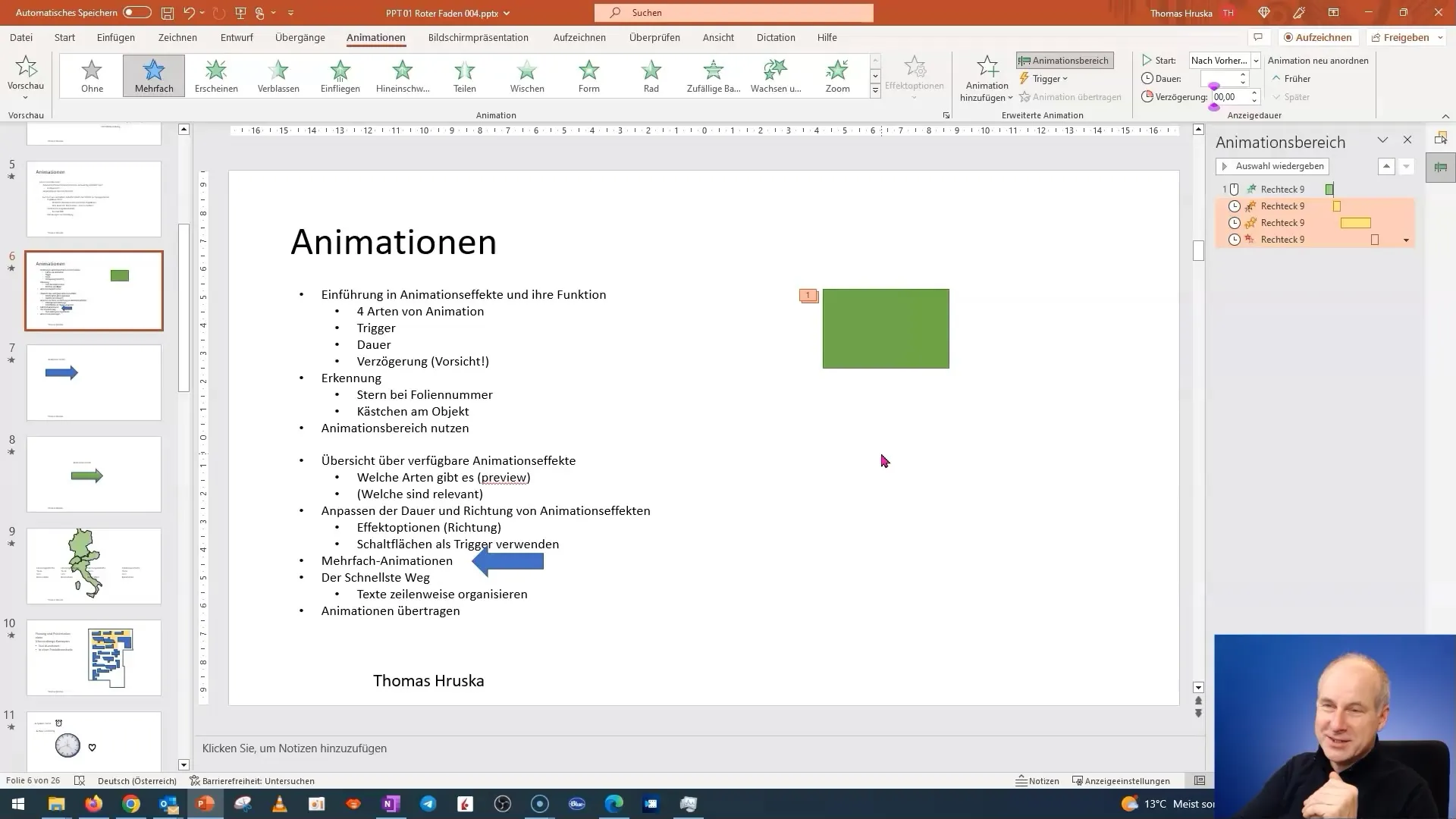This screenshot has width=1456, height=819.
Task: Click the Animationen ribbon tab
Action: (x=376, y=37)
